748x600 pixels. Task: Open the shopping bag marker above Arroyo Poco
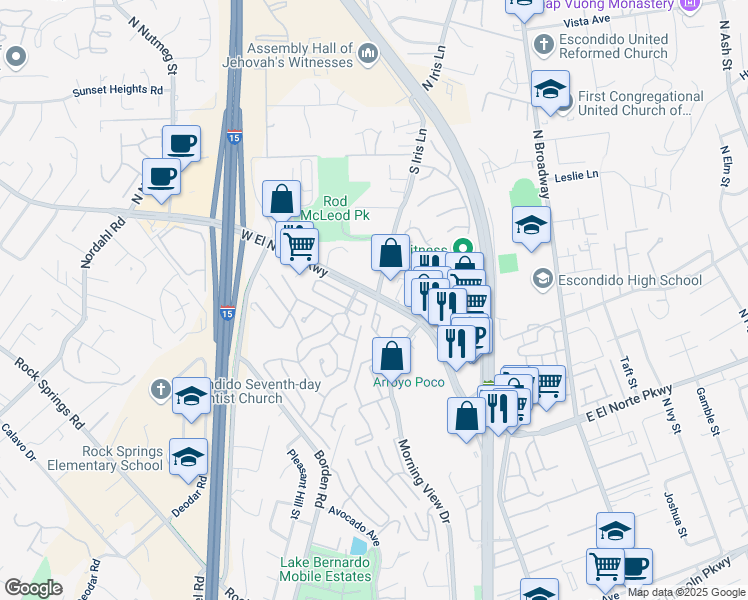click(392, 357)
